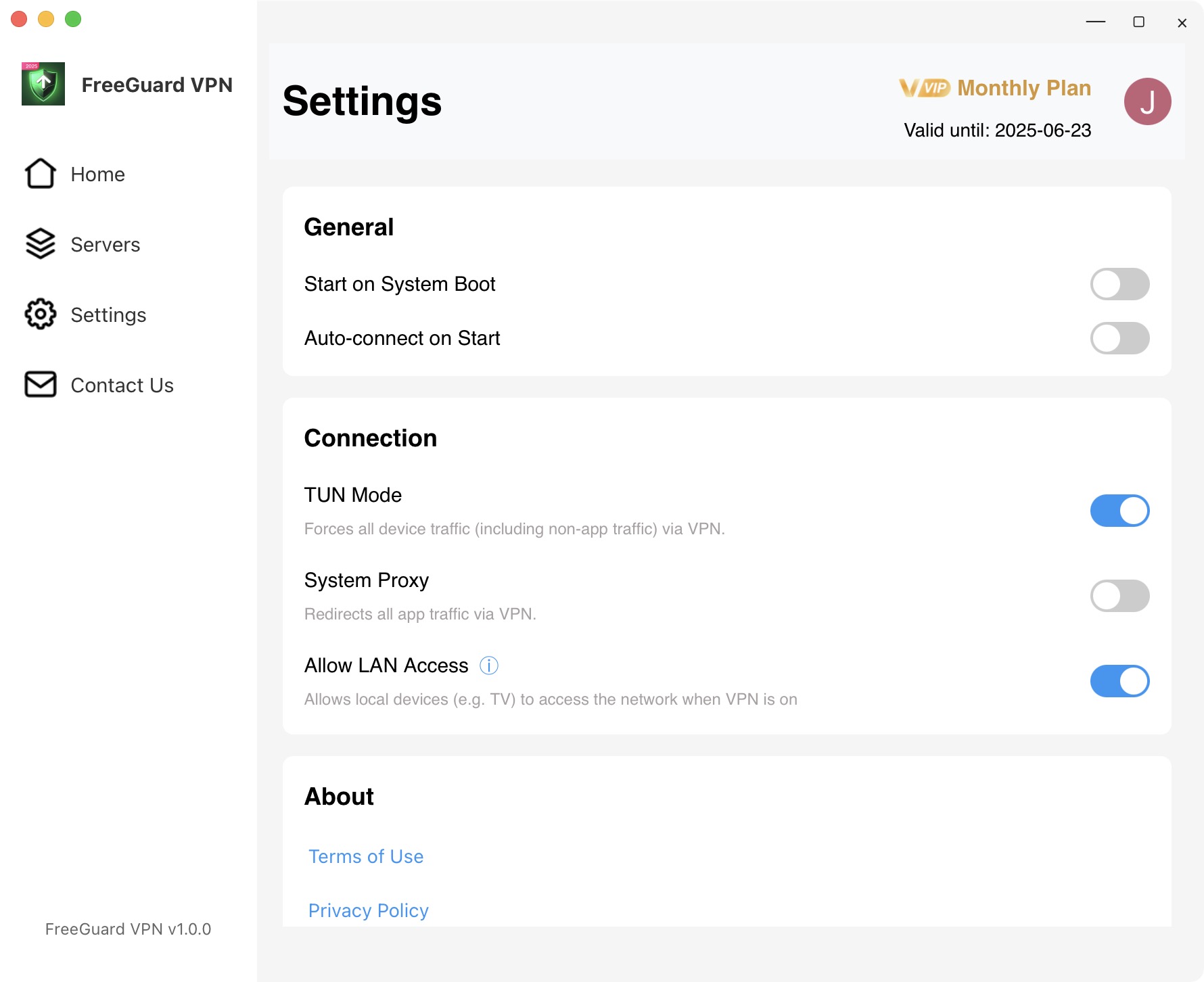The height and width of the screenshot is (982, 1204).
Task: Click the Start on System Boot label
Action: (400, 284)
